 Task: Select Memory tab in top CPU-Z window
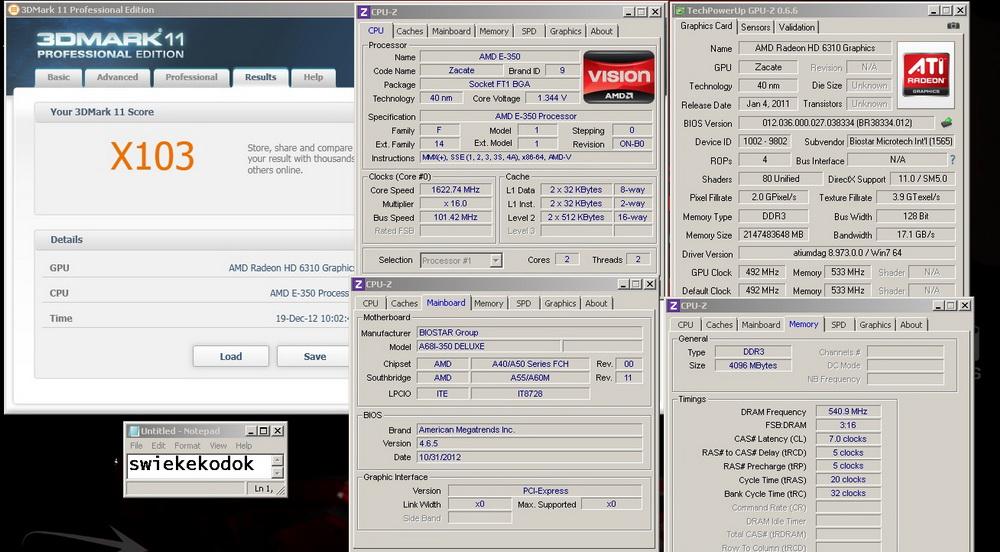(x=494, y=31)
